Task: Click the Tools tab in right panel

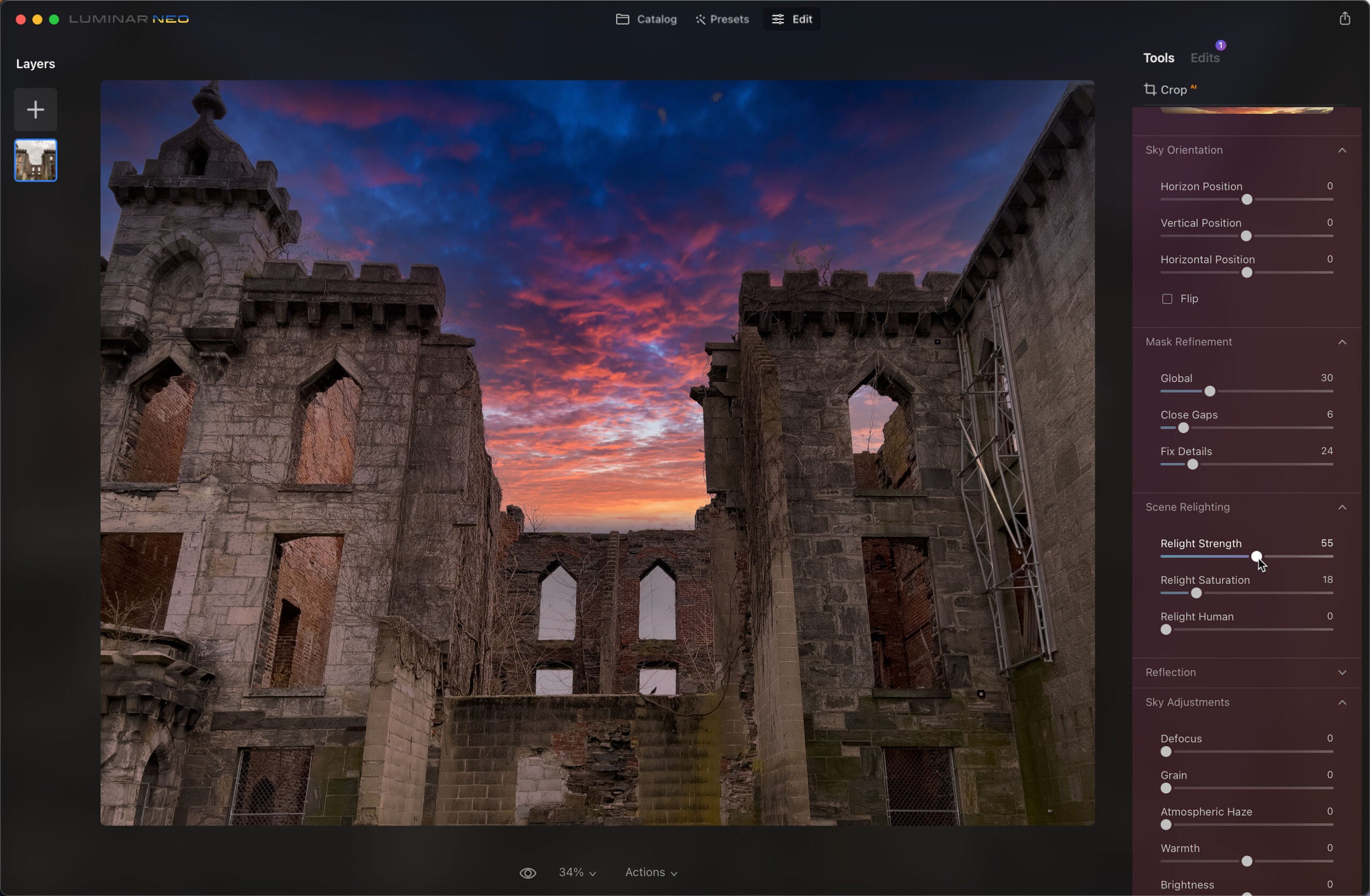Action: point(1158,57)
